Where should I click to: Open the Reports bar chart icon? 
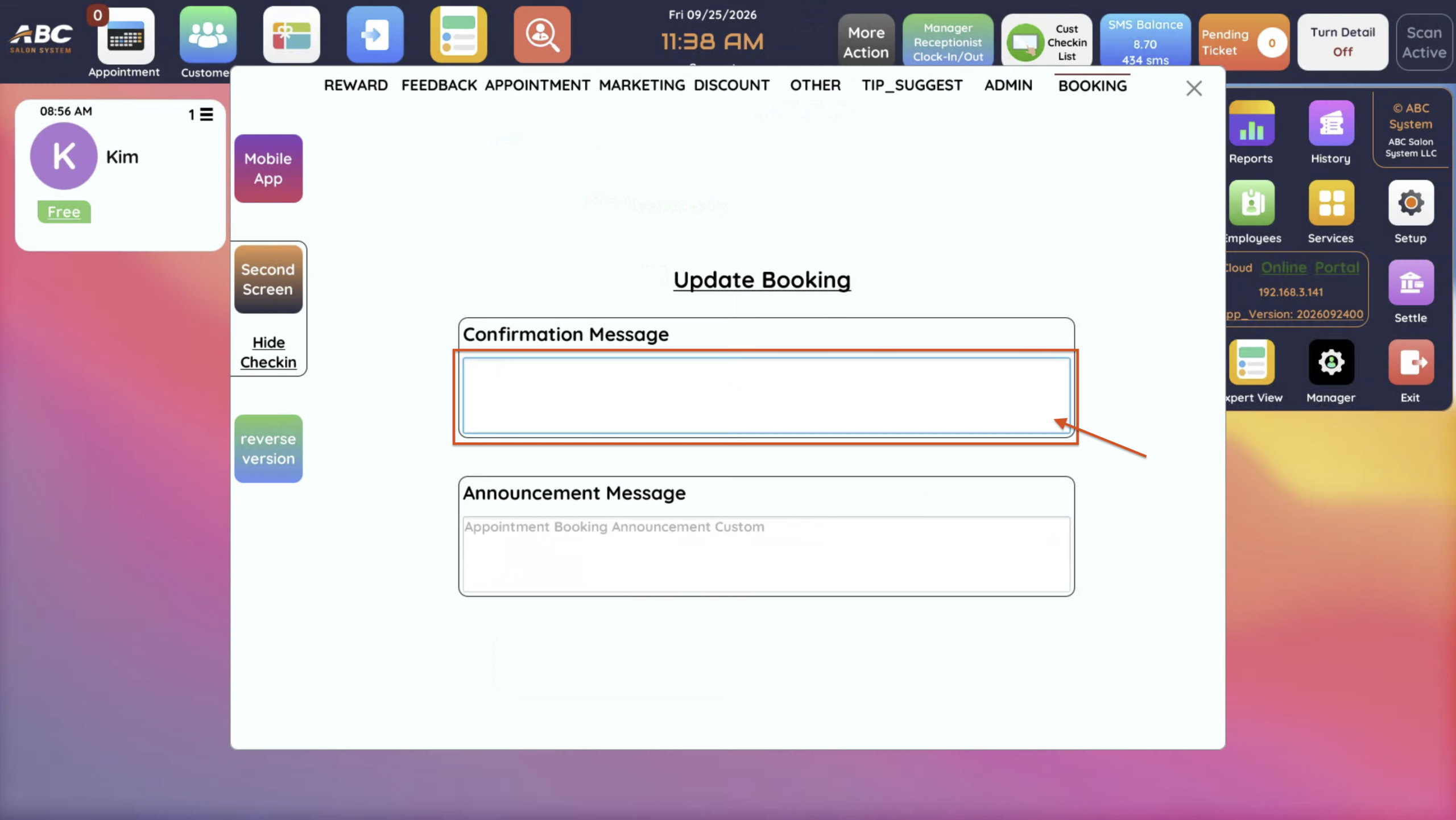[1251, 123]
